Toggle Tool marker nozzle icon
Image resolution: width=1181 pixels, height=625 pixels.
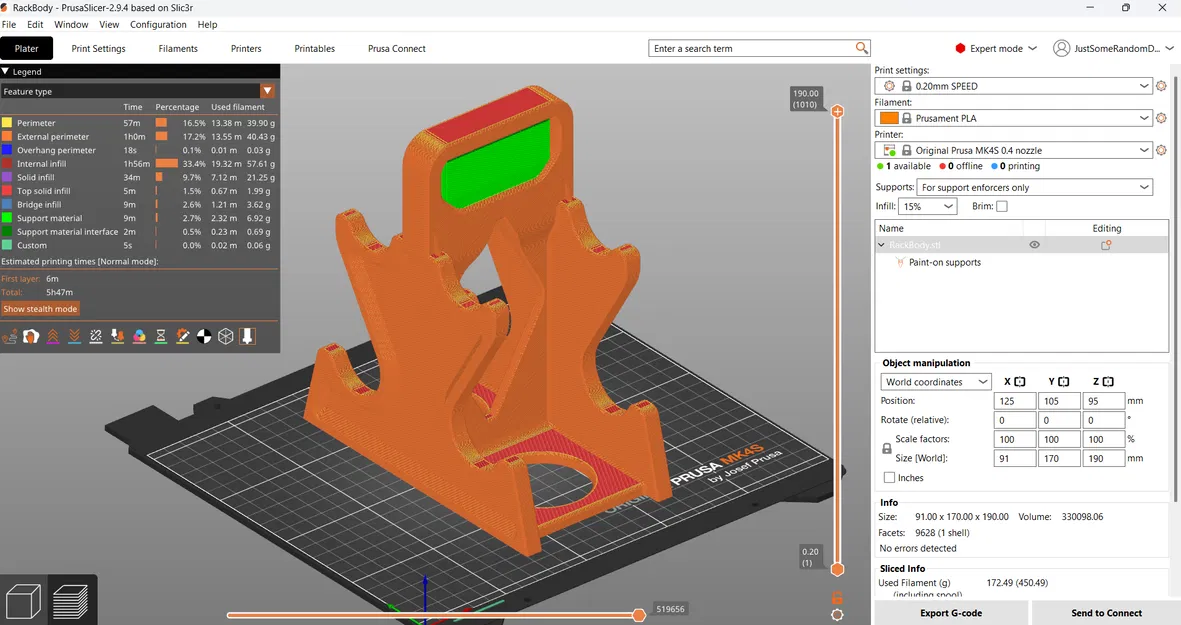[x=247, y=337]
